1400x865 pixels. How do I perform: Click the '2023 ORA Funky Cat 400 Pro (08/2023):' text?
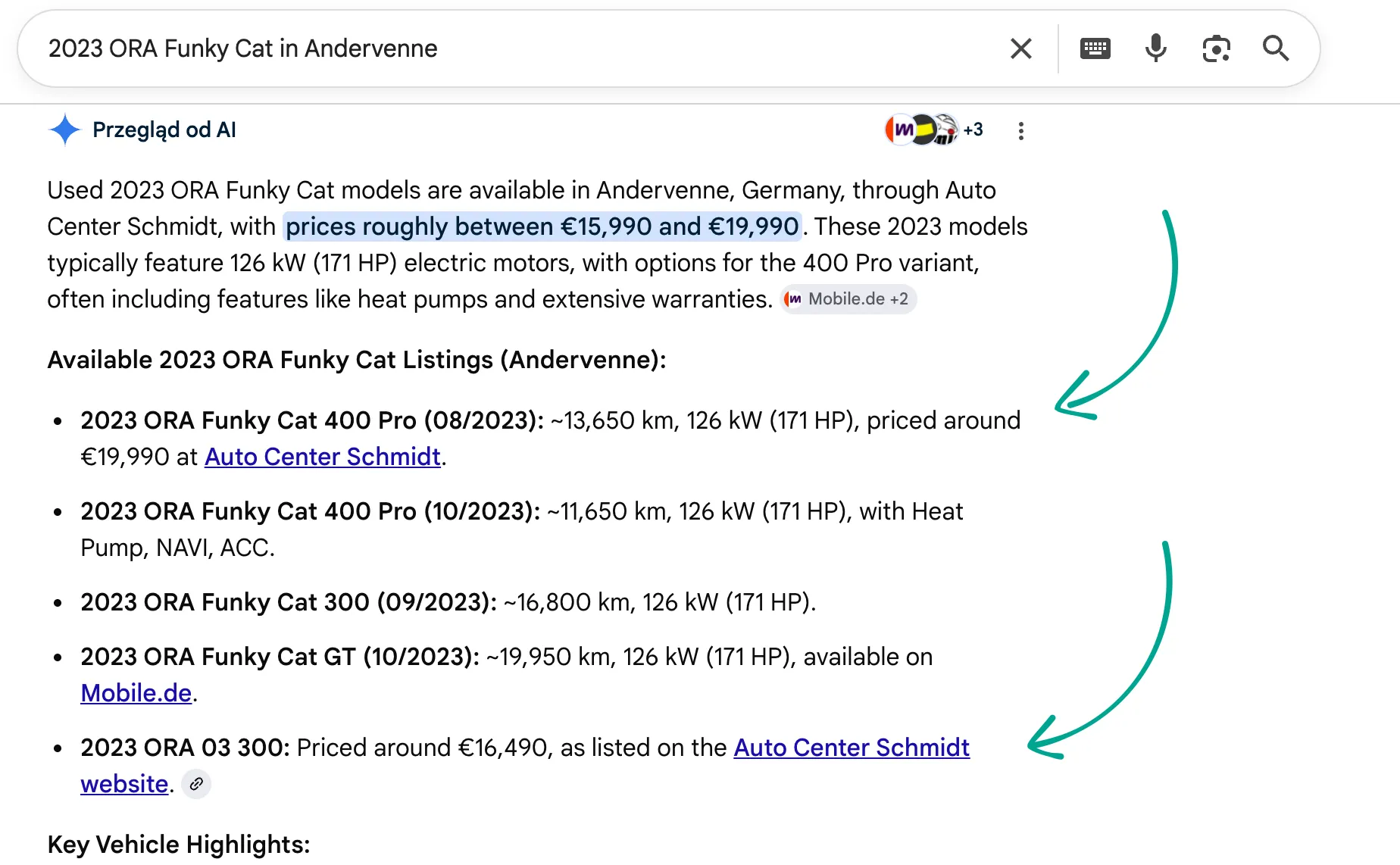312,420
